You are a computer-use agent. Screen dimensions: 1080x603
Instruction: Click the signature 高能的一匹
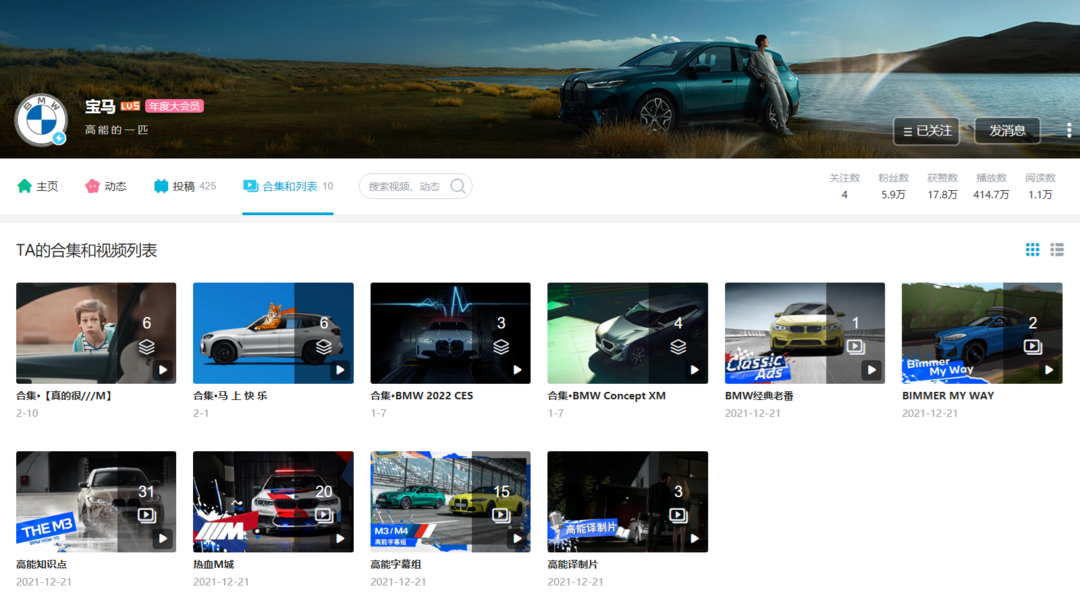pyautogui.click(x=116, y=130)
